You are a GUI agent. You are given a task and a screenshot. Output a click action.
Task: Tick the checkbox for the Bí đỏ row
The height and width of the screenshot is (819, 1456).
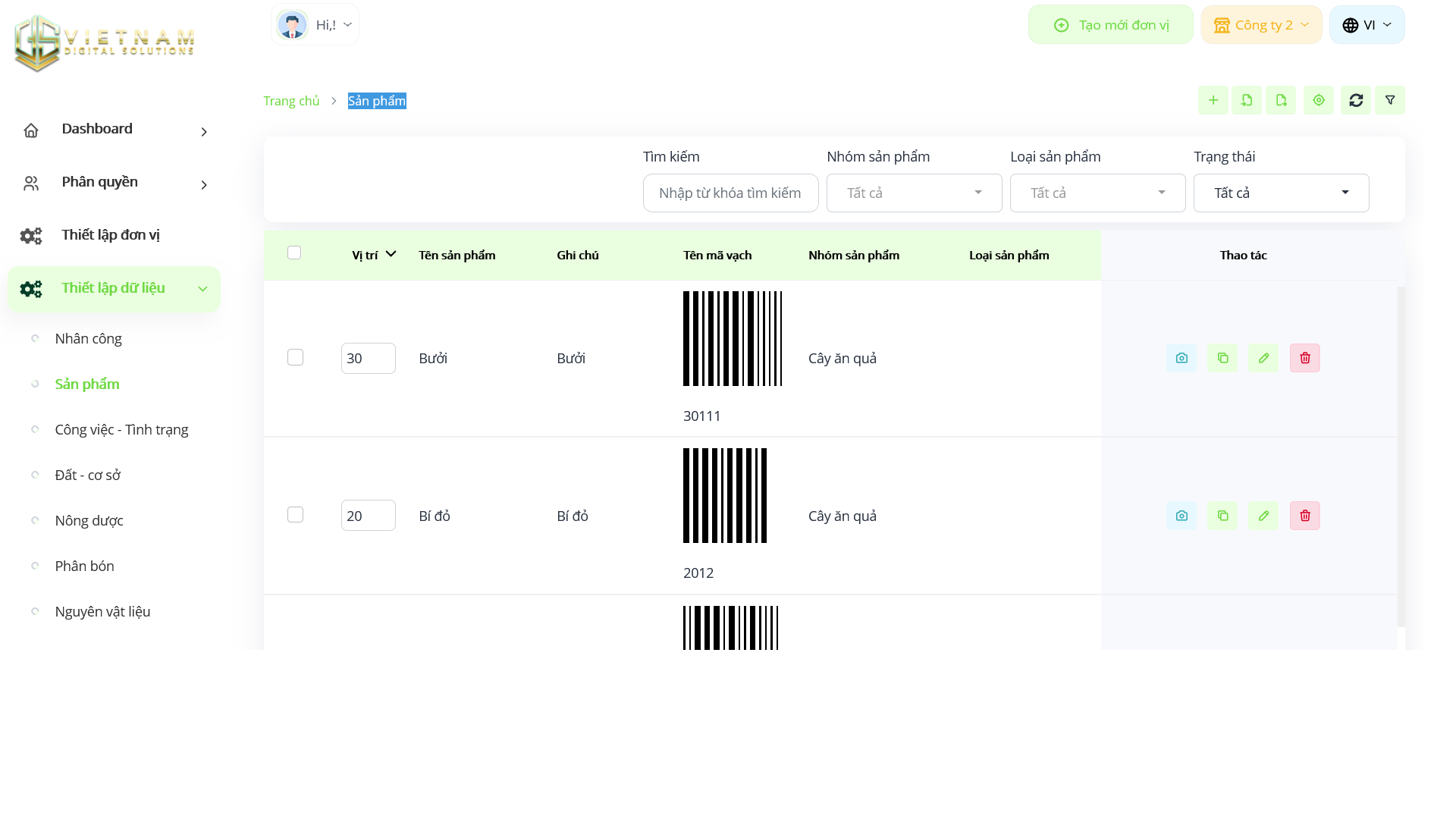point(295,515)
